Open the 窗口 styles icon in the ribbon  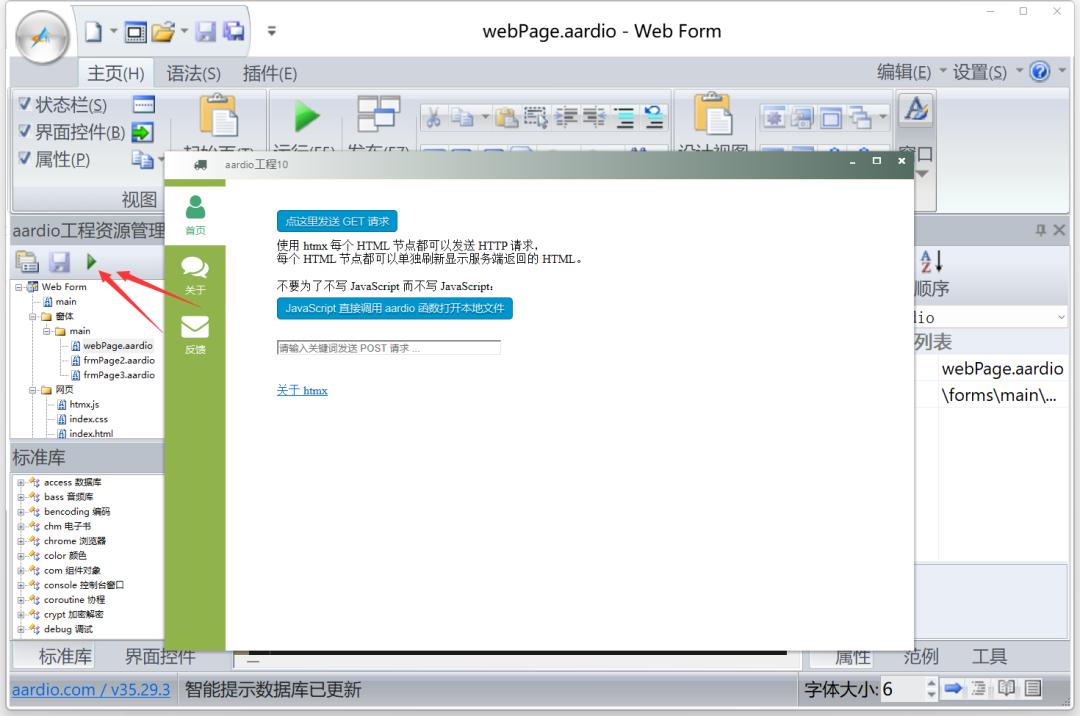tap(916, 110)
